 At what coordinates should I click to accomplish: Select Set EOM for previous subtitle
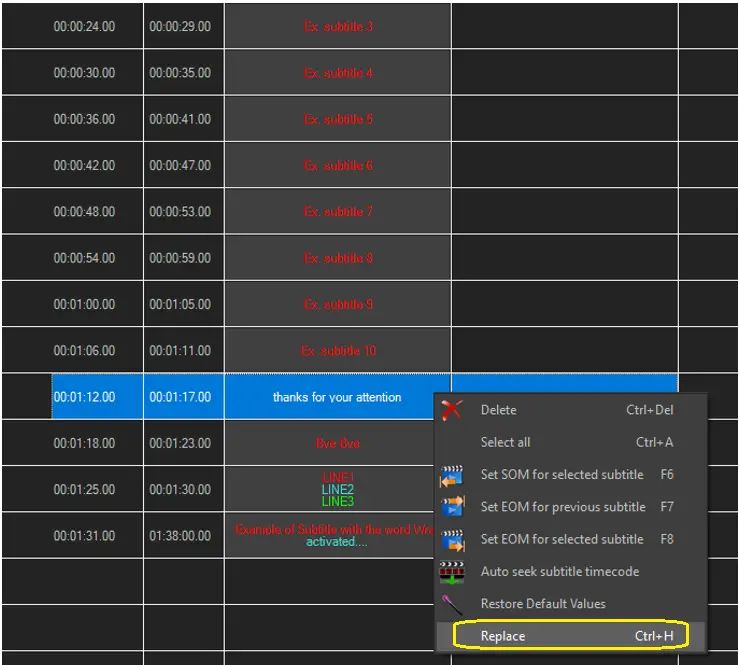(x=563, y=507)
